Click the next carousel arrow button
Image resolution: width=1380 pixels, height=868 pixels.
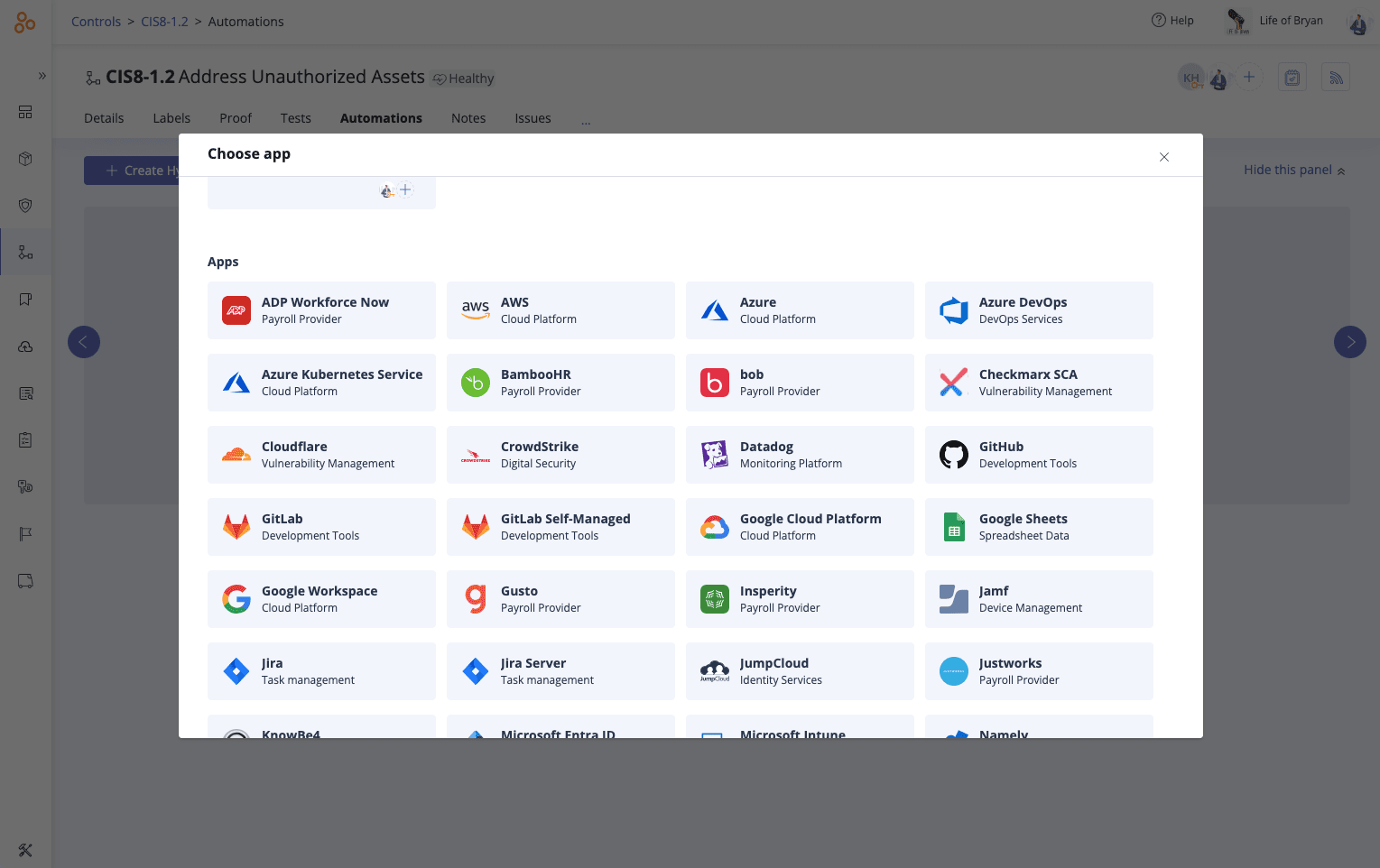[x=1349, y=342]
